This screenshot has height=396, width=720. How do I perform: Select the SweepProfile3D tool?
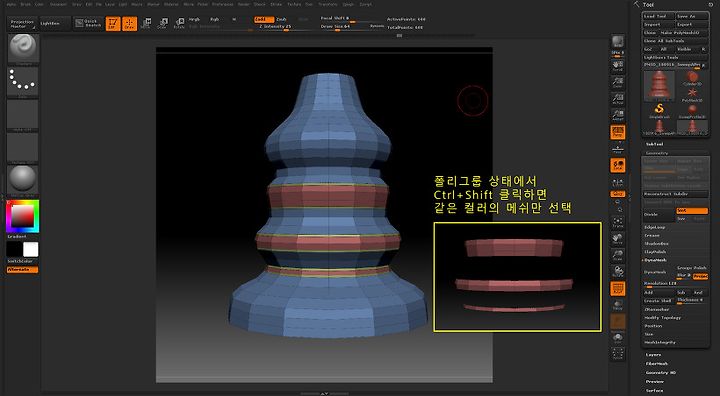coord(692,111)
